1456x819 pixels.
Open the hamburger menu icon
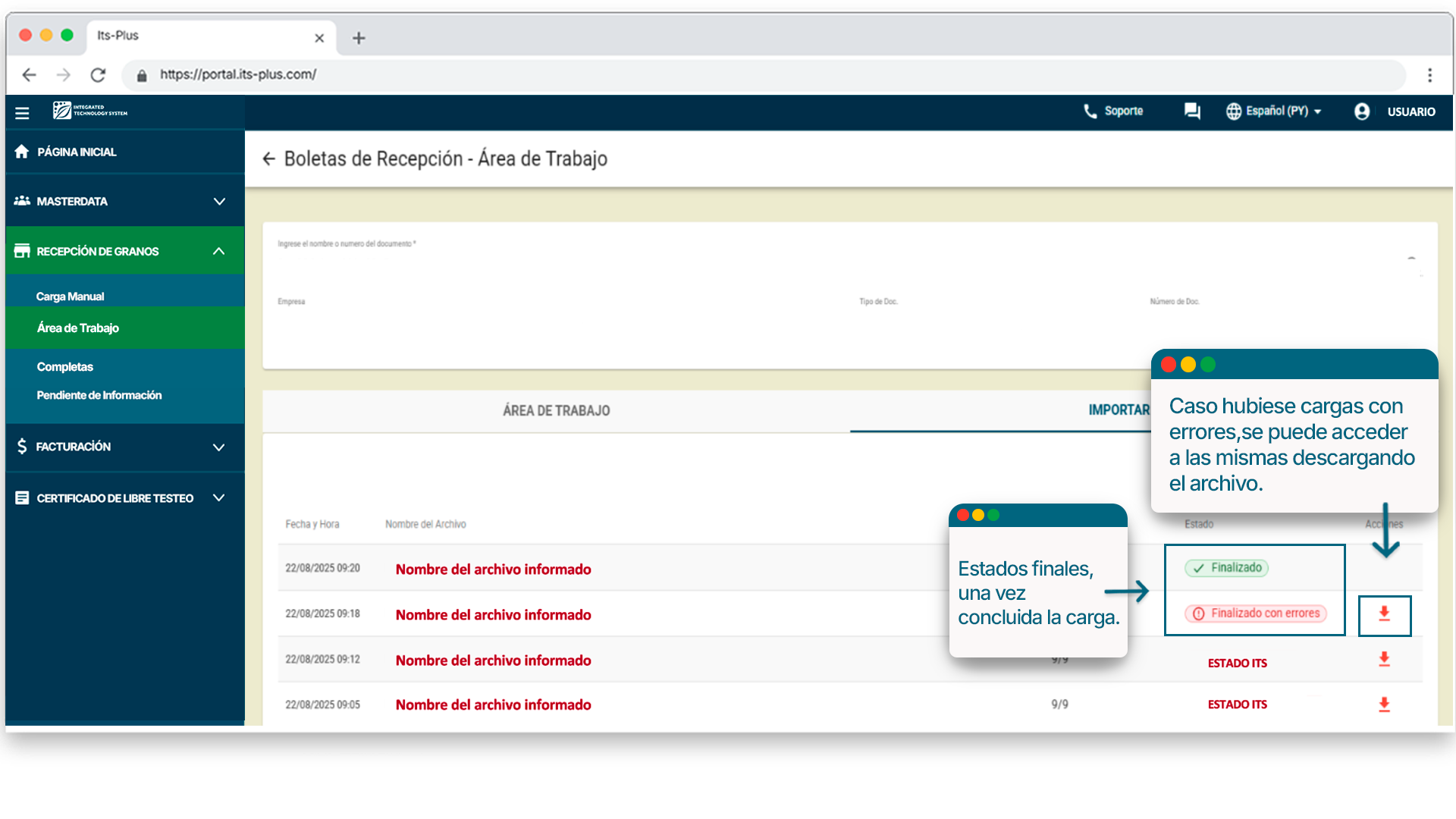(22, 112)
